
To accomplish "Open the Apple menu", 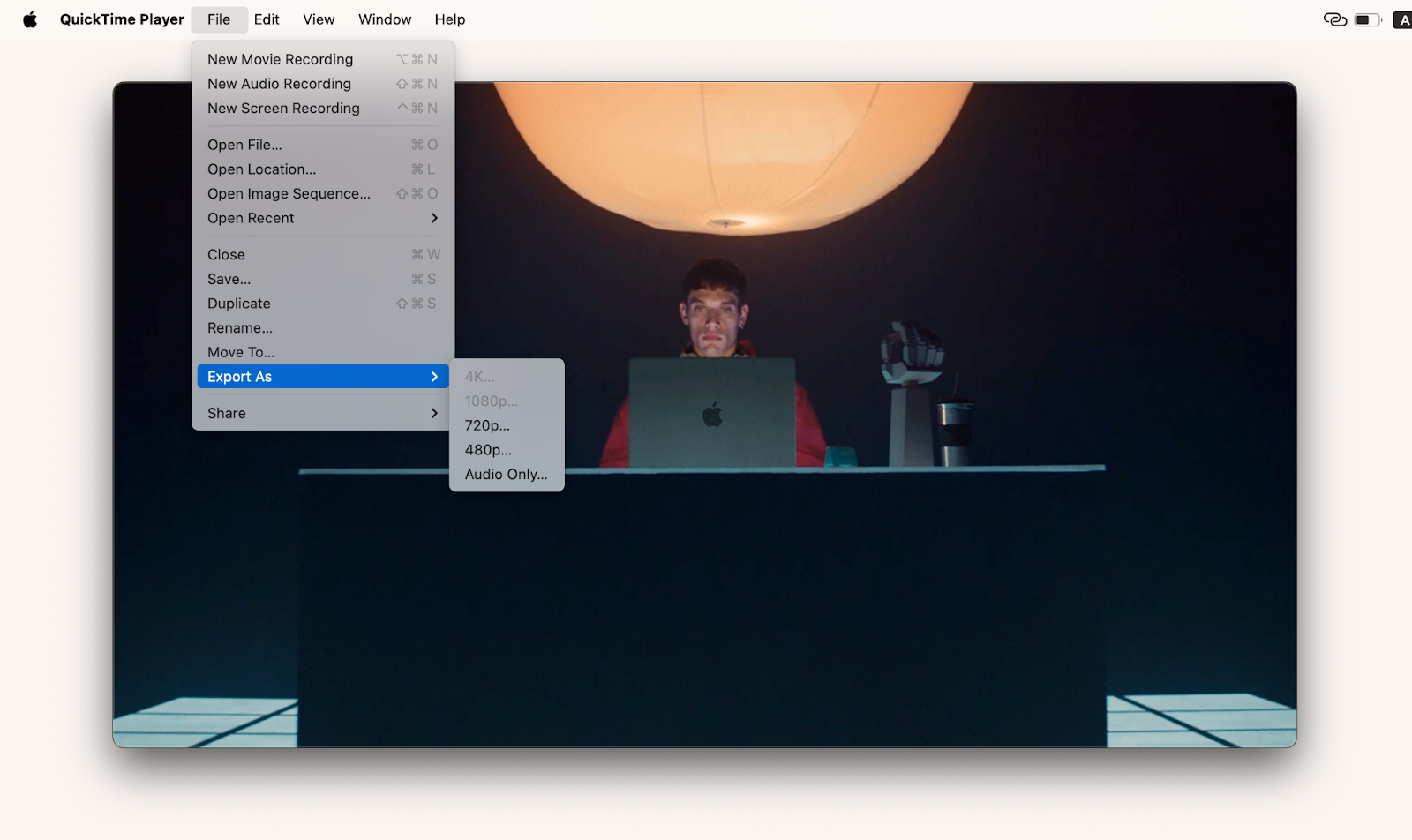I will click(x=30, y=19).
